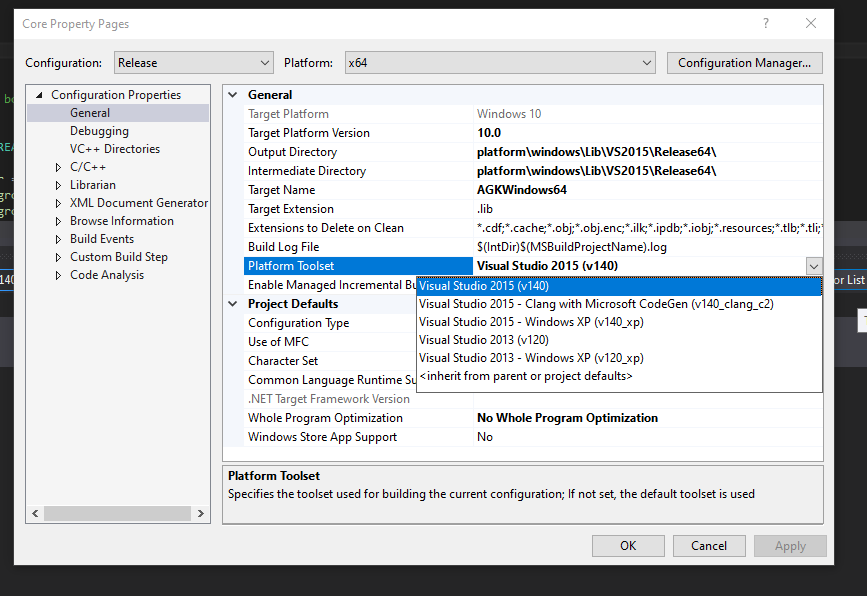Collapse the General property section

[233, 95]
